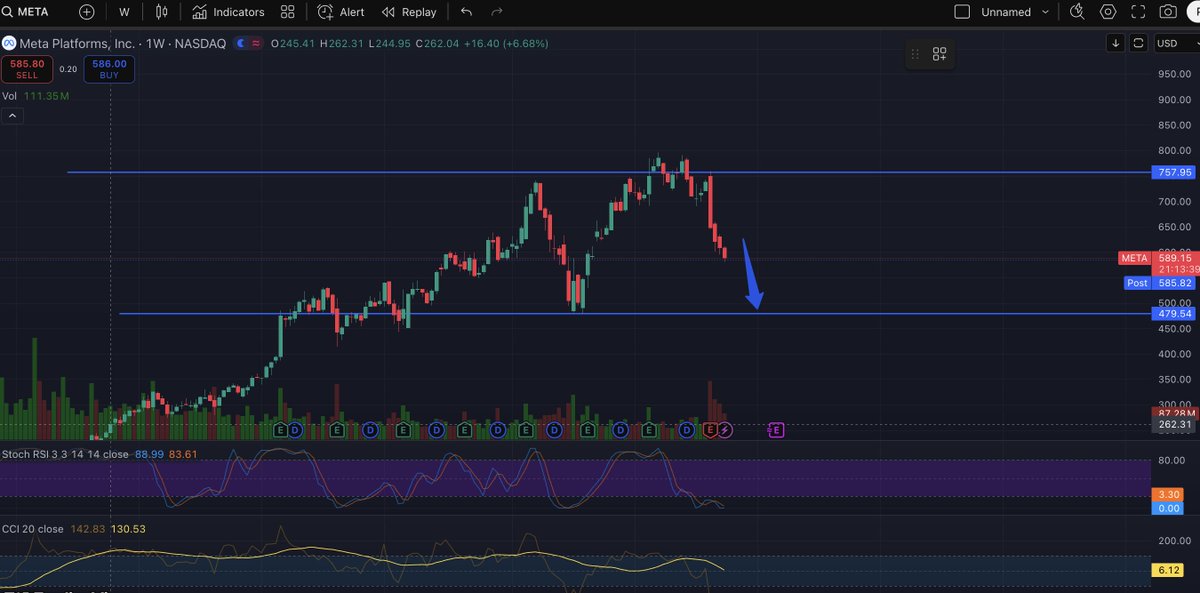Image resolution: width=1200 pixels, height=593 pixels.
Task: Click the +16.40 (+6.68%) change value
Action: click(x=504, y=43)
